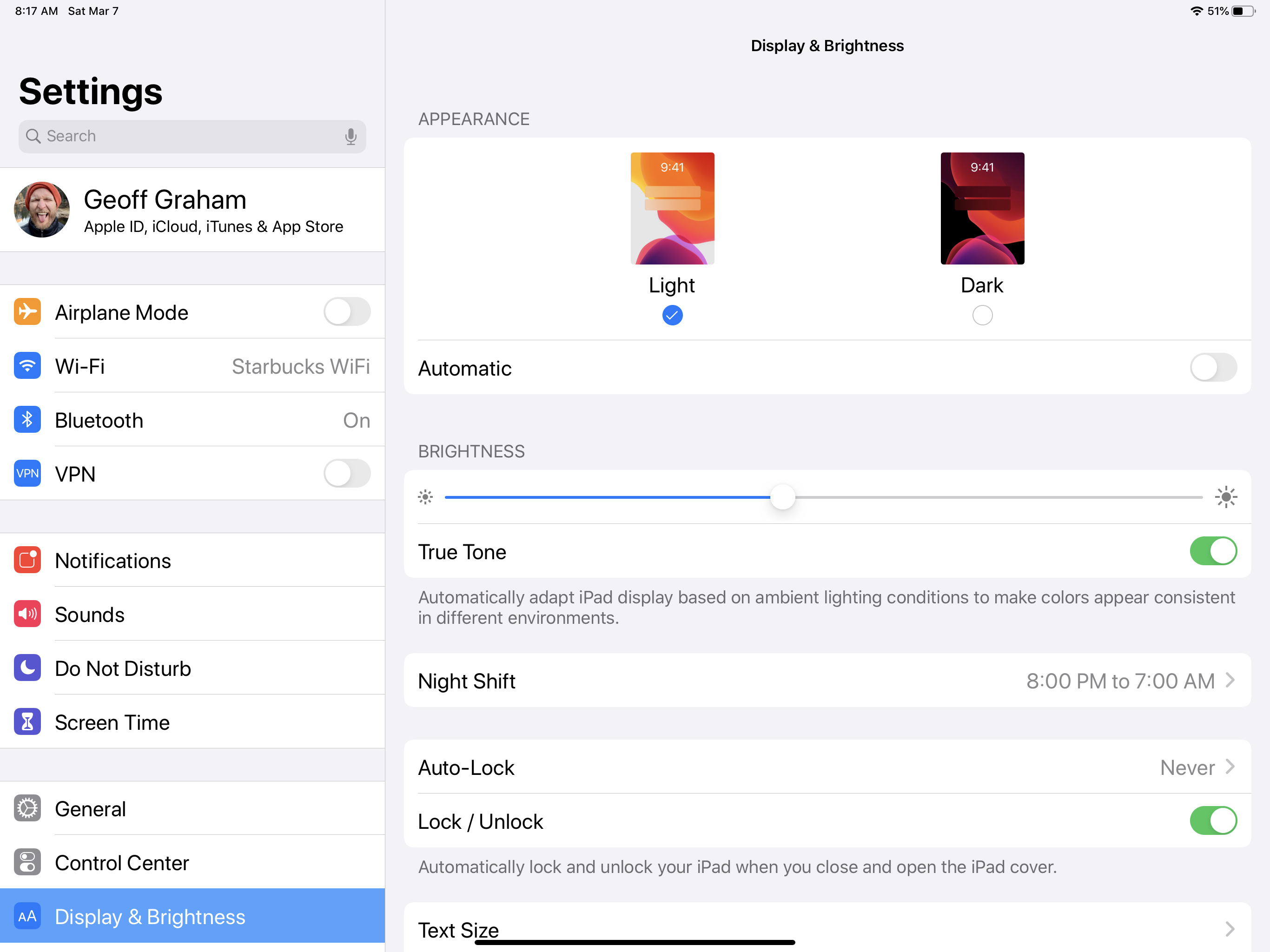This screenshot has height=952, width=1270.
Task: Select the Light appearance radio button
Action: point(672,315)
